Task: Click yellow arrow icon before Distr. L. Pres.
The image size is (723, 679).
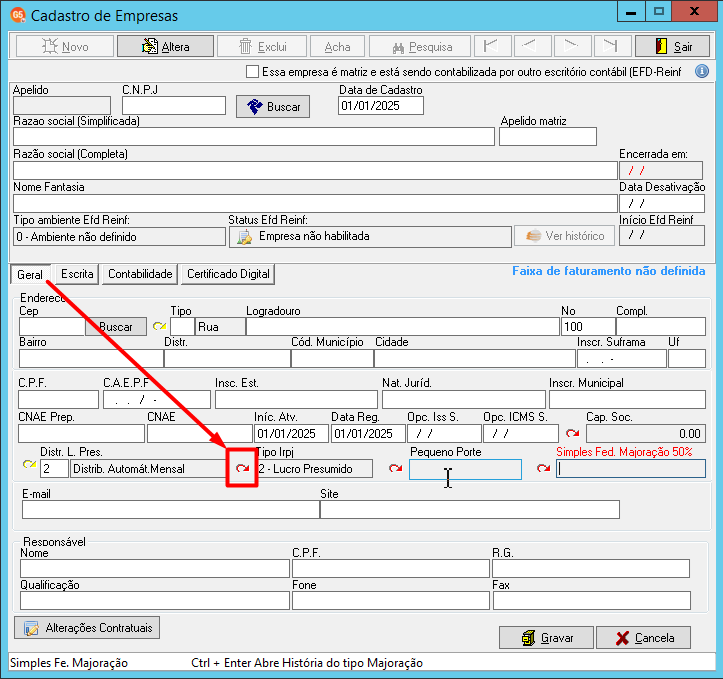Action: coord(30,465)
